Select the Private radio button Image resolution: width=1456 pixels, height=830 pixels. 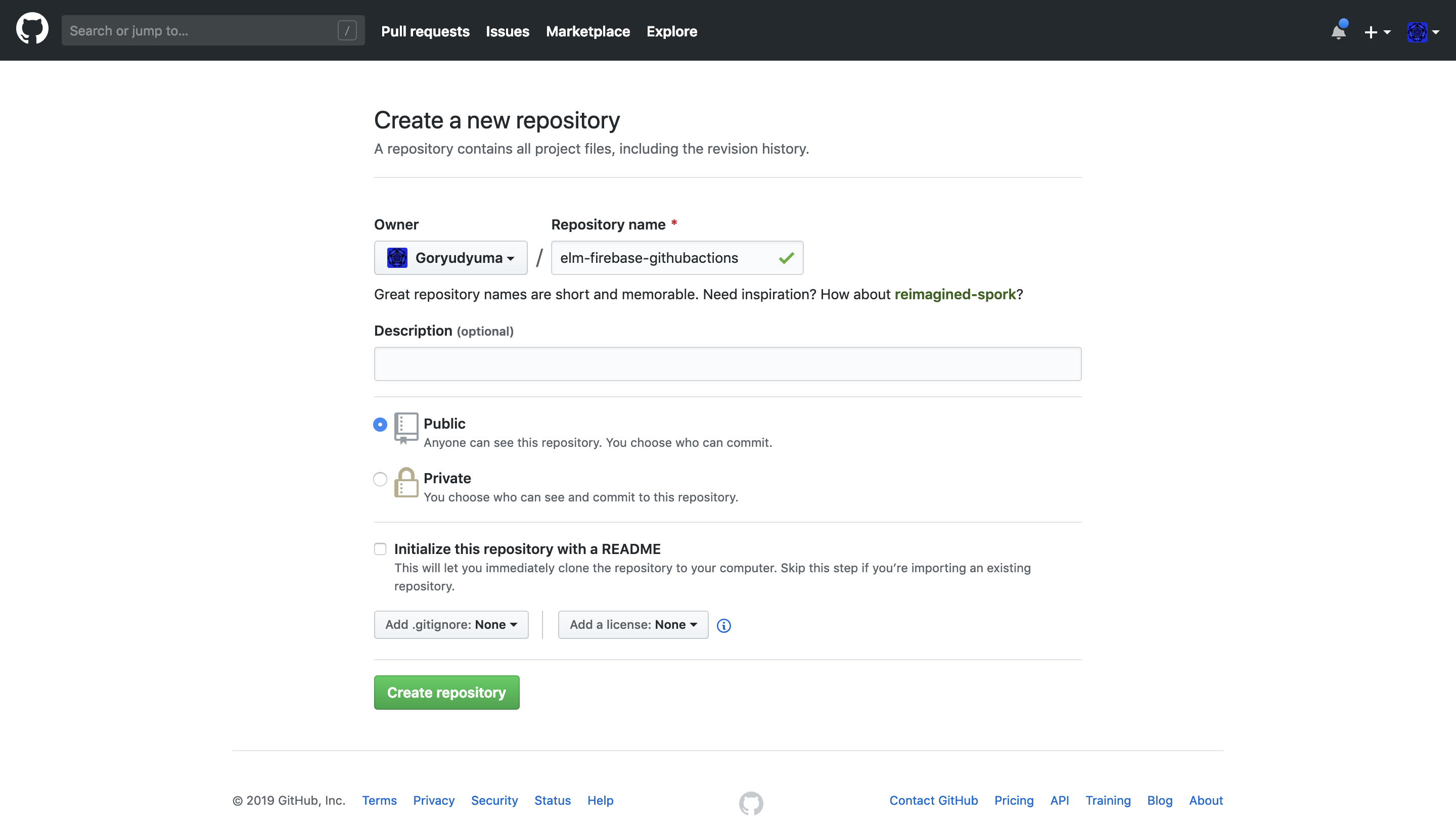[380, 479]
